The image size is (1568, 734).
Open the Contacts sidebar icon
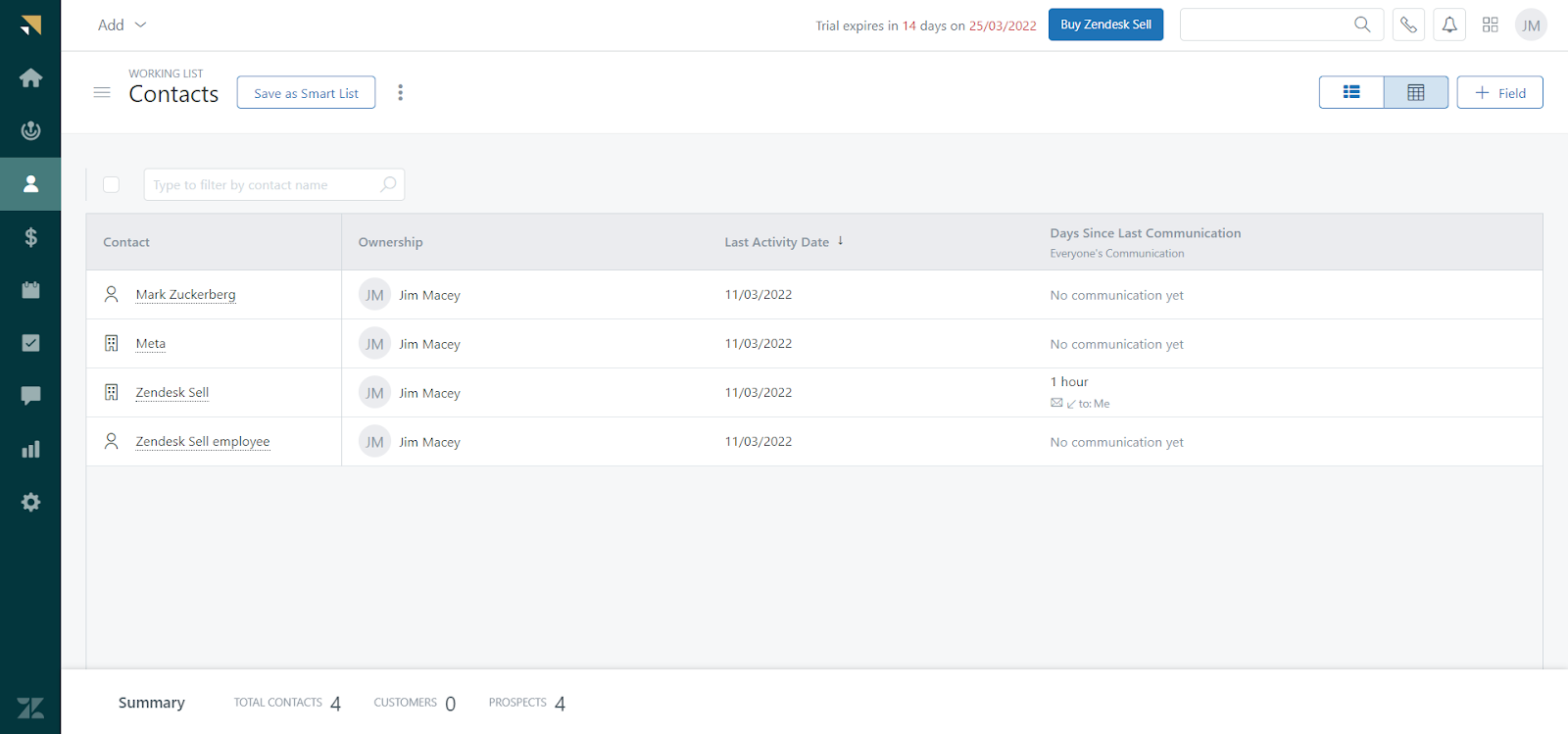click(30, 184)
